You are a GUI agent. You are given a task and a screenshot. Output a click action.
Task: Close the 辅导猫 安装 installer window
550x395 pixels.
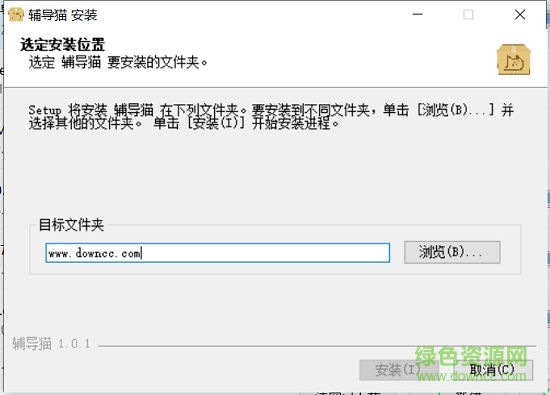(x=520, y=14)
